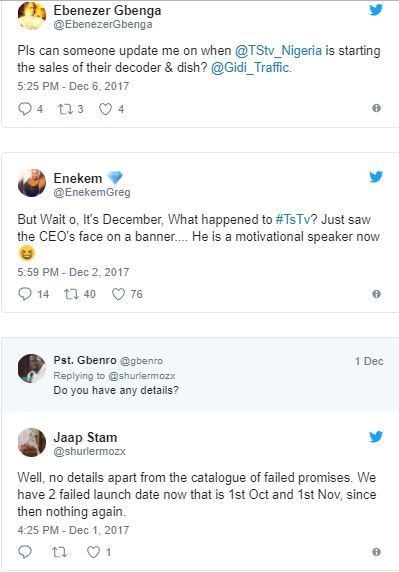This screenshot has width=399, height=572.
Task: Open the #TsTv hashtag link
Action: (x=293, y=219)
